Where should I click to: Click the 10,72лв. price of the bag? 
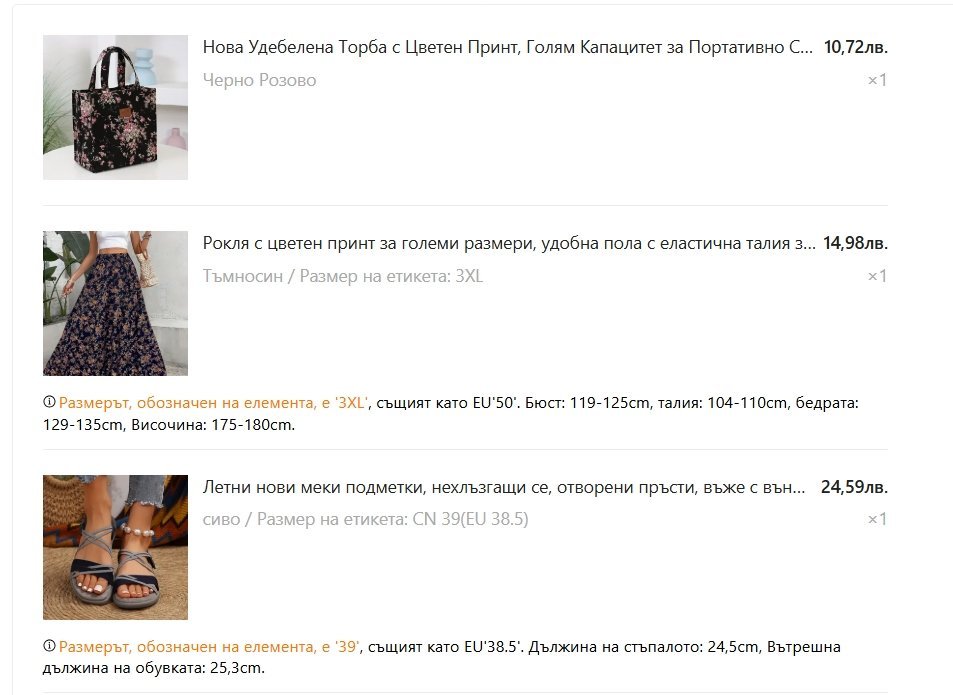tap(856, 47)
